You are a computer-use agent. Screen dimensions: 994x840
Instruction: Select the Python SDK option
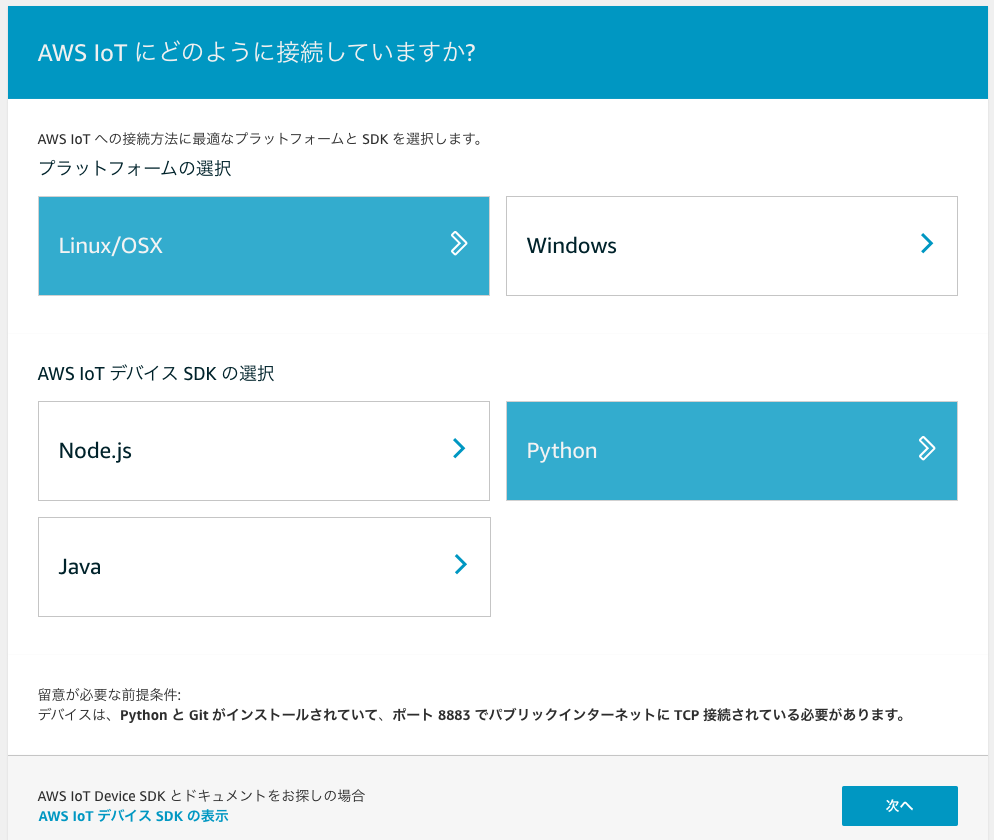tap(731, 450)
